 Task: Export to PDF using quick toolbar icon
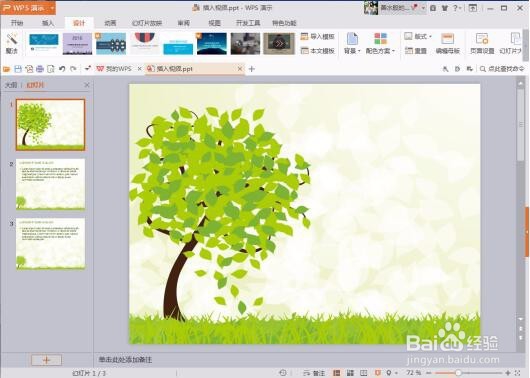click(x=29, y=69)
